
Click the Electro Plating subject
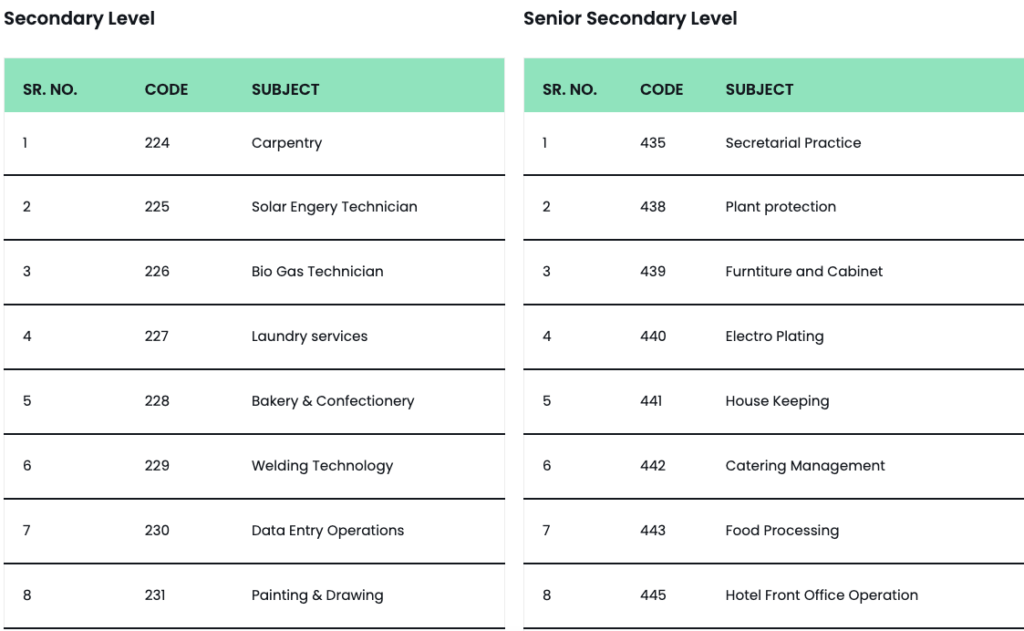tap(774, 336)
